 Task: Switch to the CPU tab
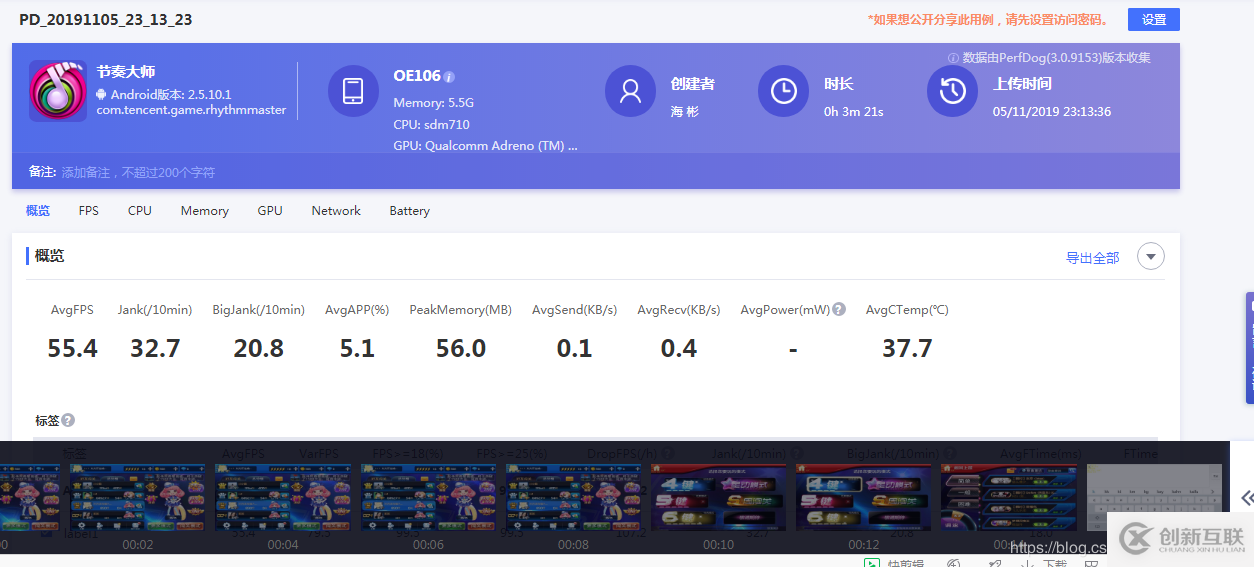click(140, 211)
